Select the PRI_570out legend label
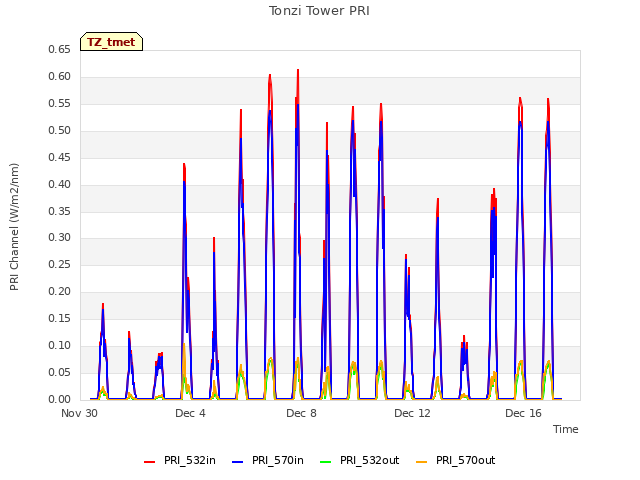The height and width of the screenshot is (480, 640). [465, 460]
